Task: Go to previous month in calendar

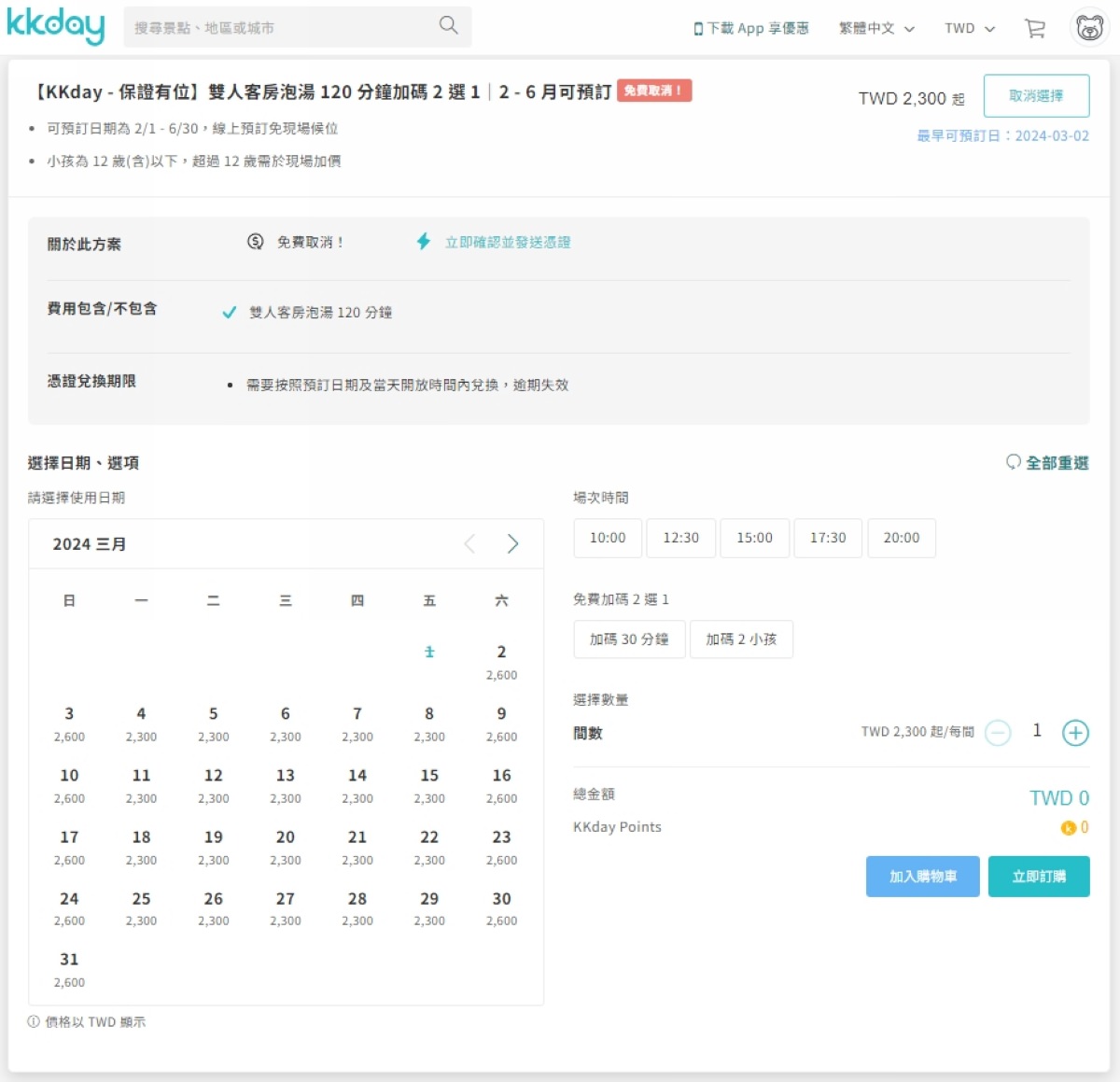Action: click(469, 544)
